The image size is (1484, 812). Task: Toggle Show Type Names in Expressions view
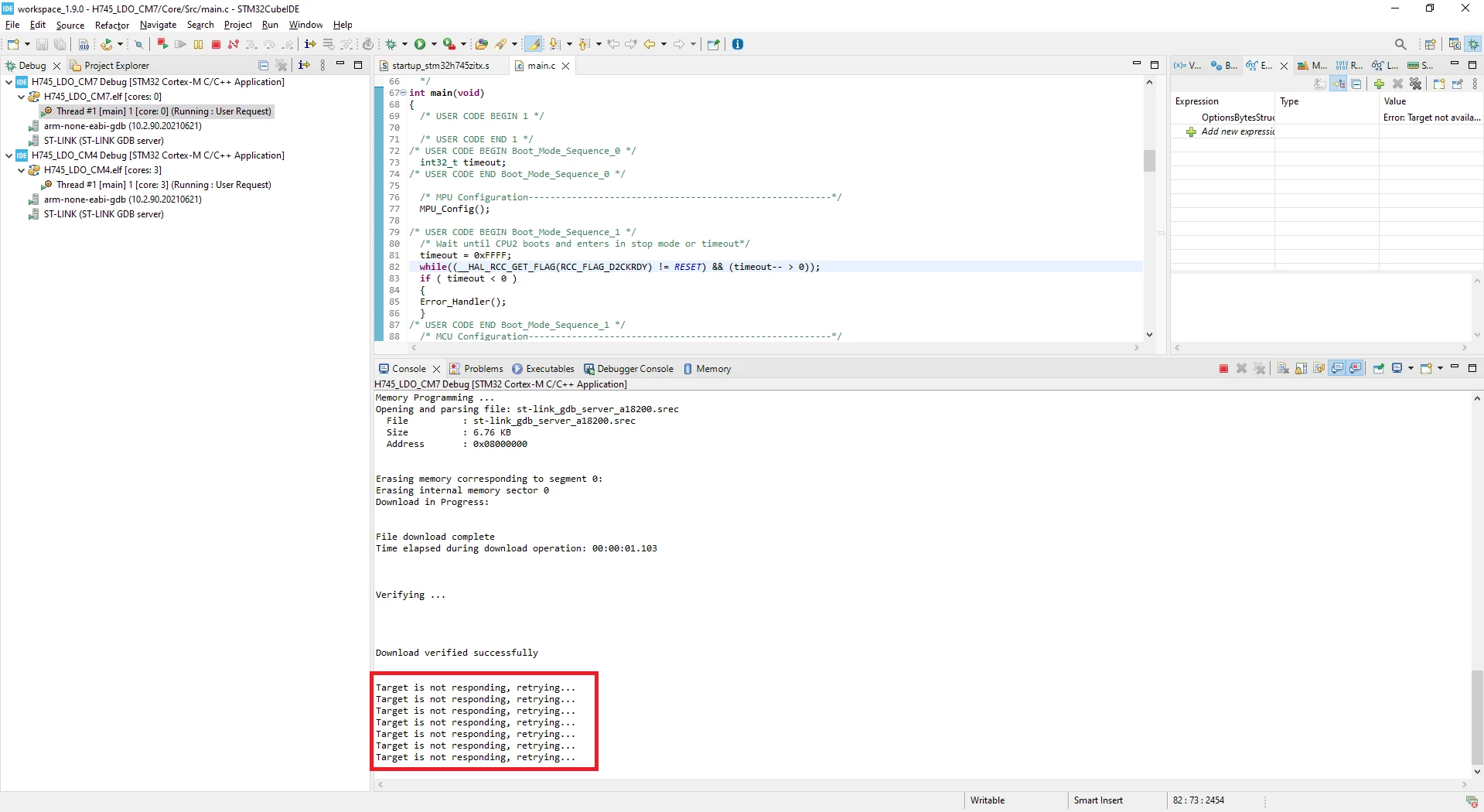coord(1320,84)
